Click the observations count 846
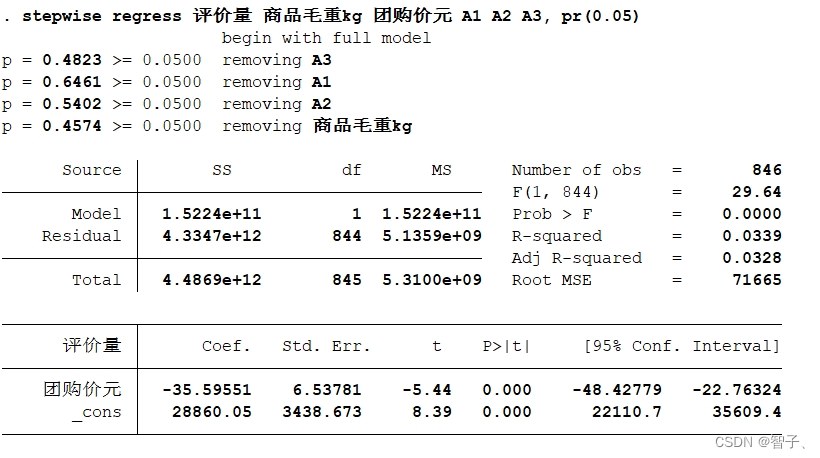 tap(767, 170)
